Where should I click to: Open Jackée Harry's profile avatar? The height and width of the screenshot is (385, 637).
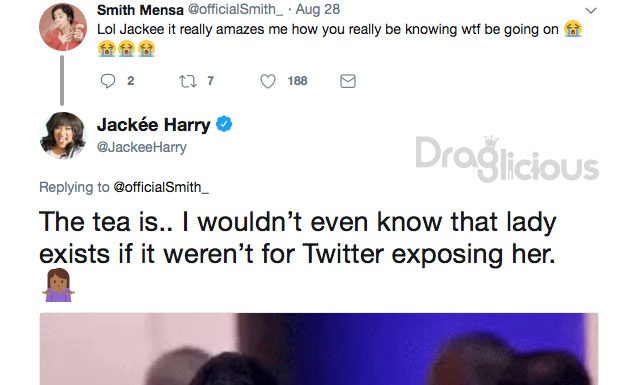tap(63, 135)
